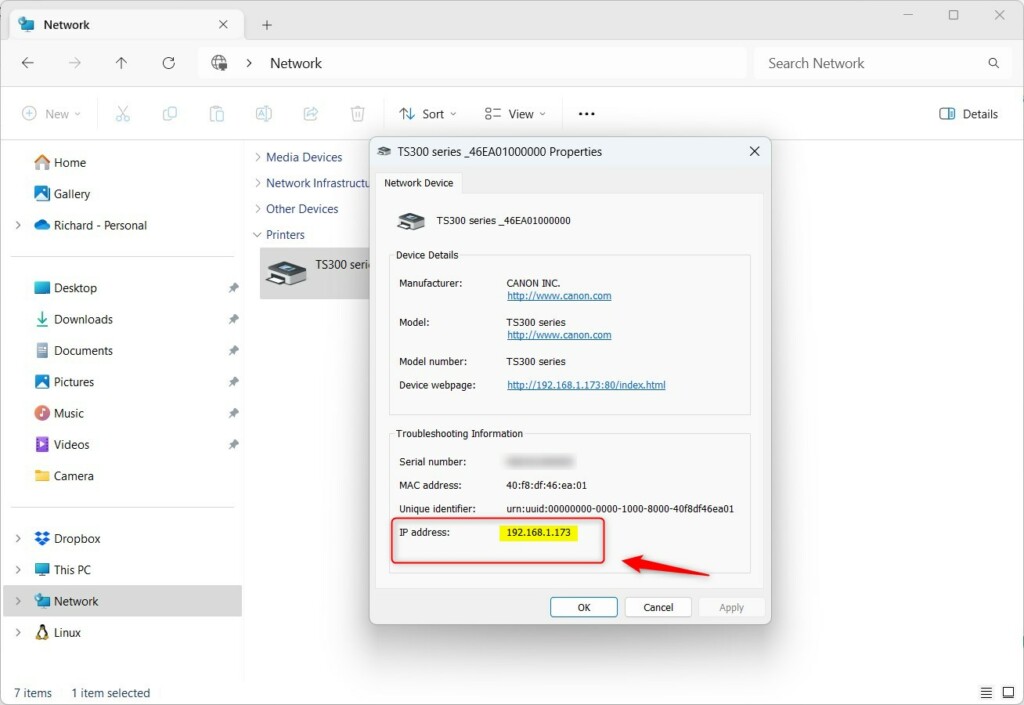Viewport: 1024px width, 705px height.
Task: Click the Copy icon in the toolbar
Action: click(x=170, y=113)
